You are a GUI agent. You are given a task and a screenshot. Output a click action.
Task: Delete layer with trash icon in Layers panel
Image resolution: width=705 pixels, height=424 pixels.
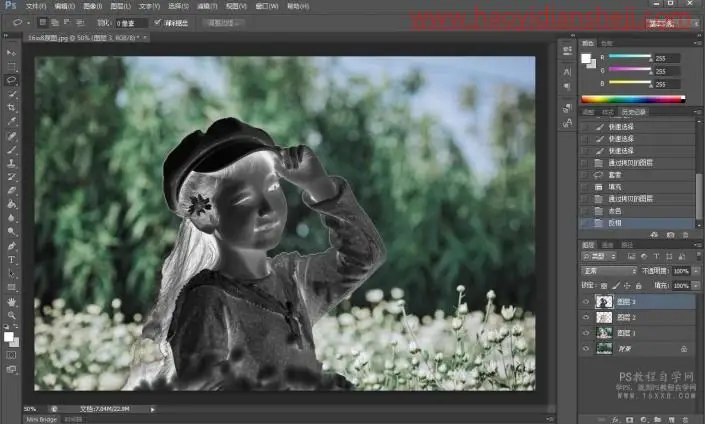pos(685,419)
